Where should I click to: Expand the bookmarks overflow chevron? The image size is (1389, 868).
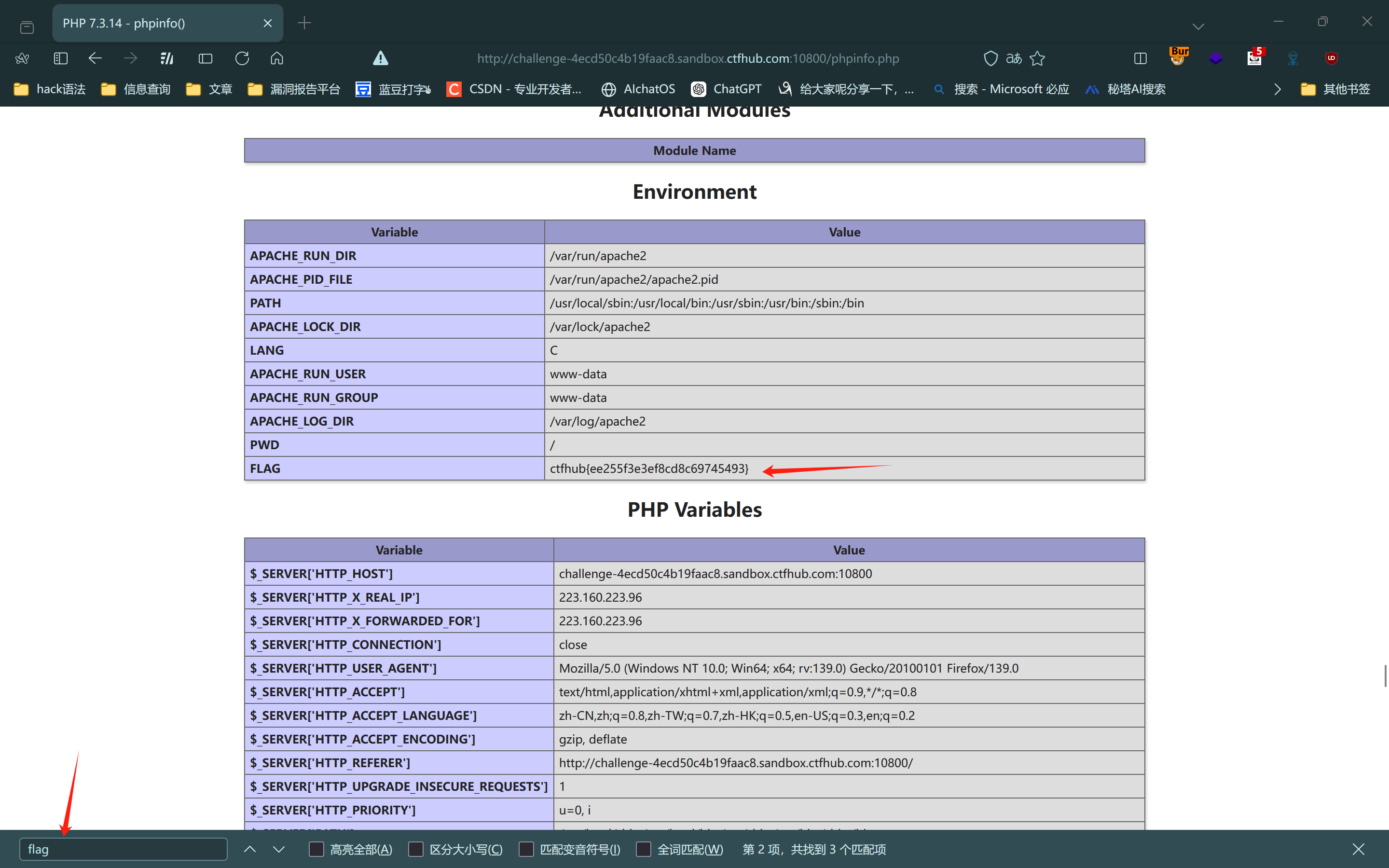point(1277,89)
